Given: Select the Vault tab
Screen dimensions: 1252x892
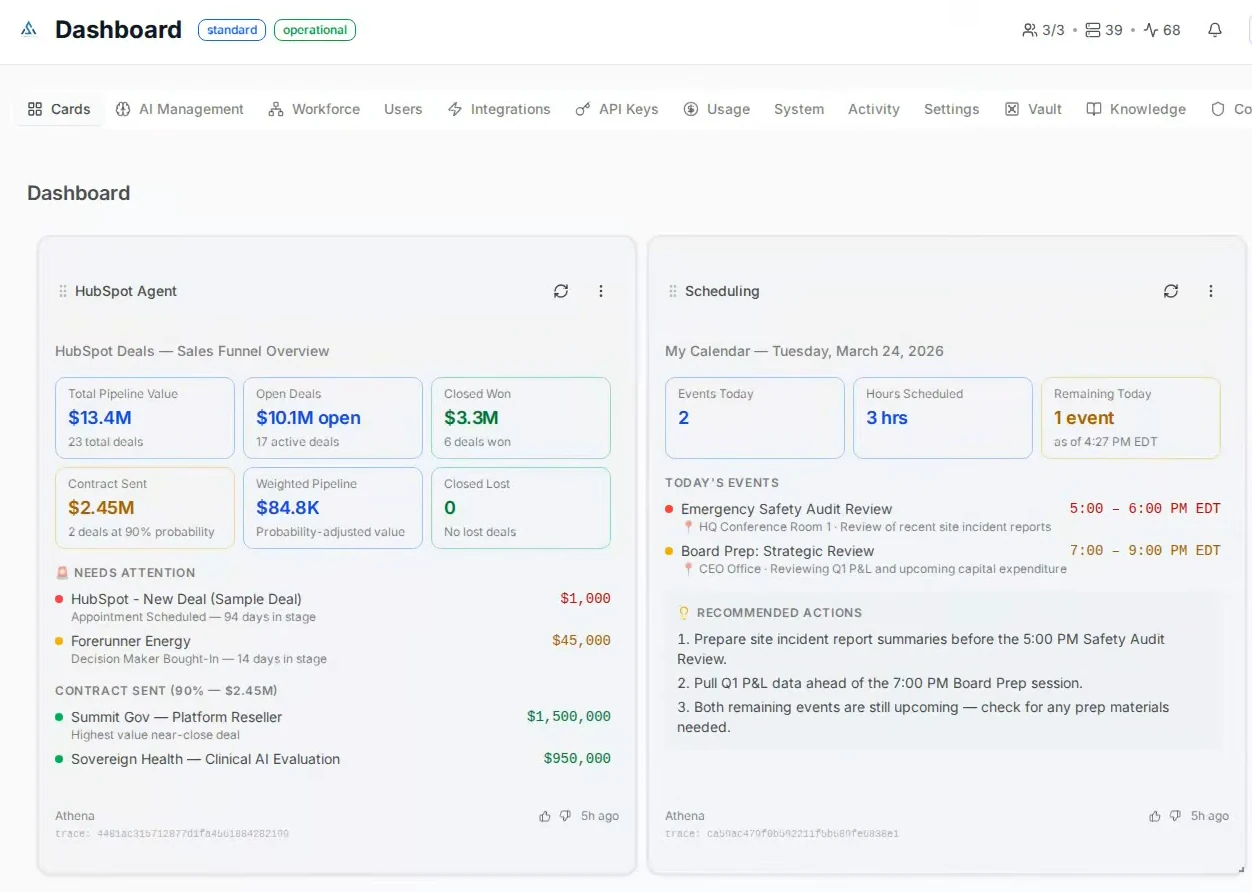Looking at the screenshot, I should (x=1034, y=109).
